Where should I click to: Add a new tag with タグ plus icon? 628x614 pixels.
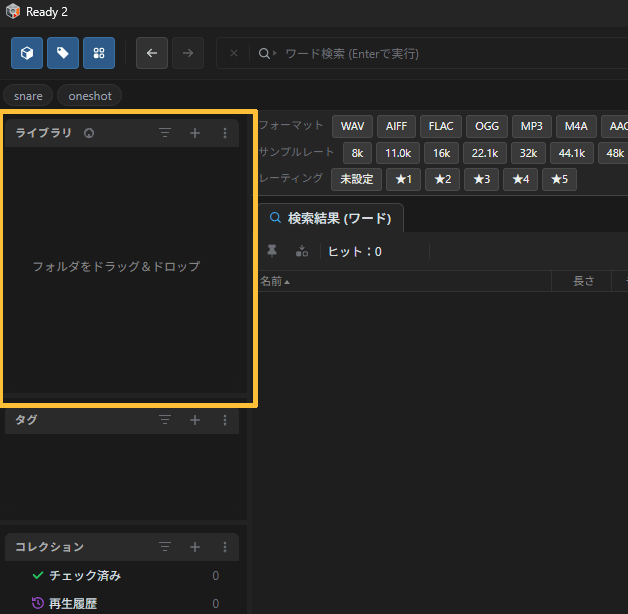point(195,420)
